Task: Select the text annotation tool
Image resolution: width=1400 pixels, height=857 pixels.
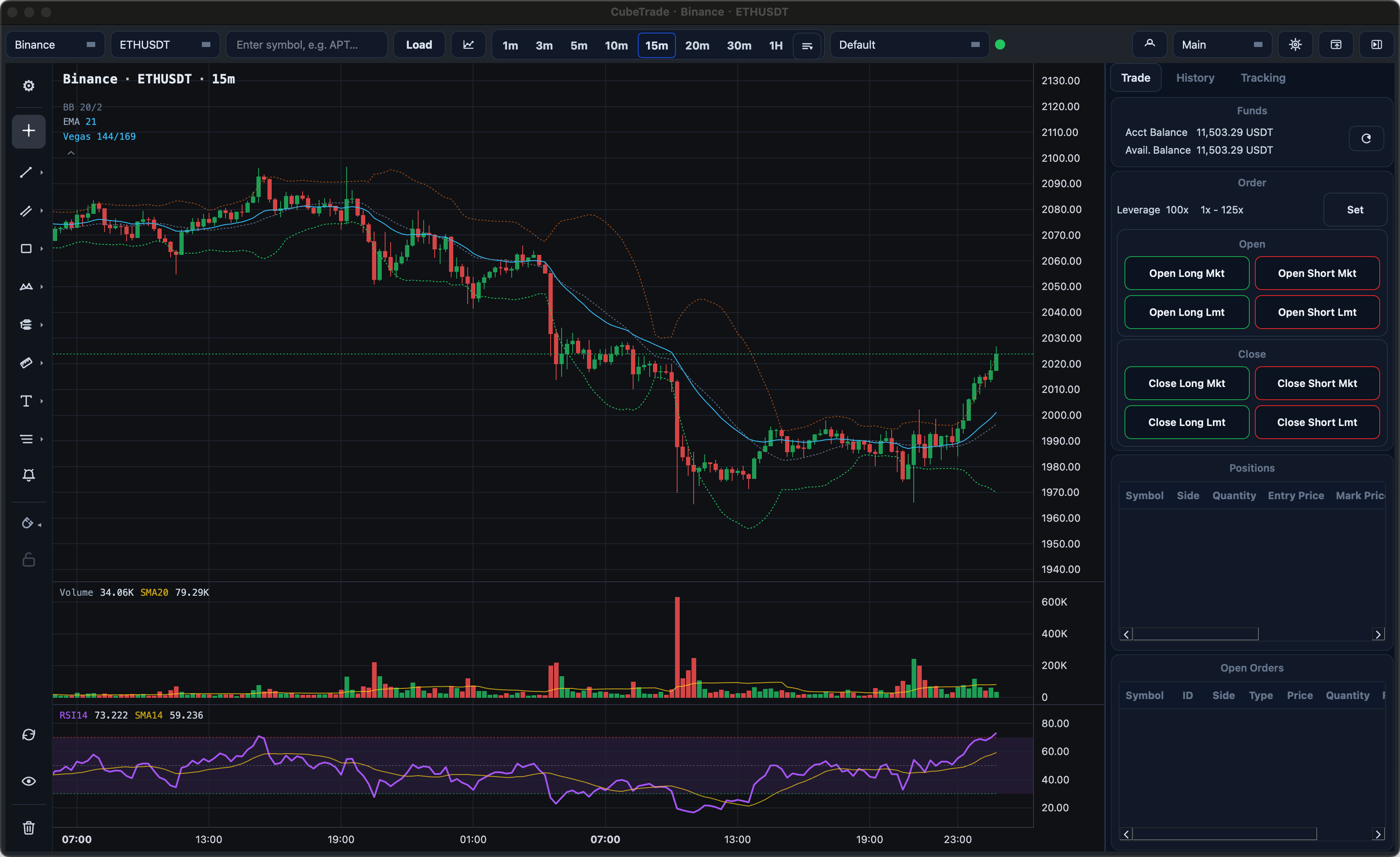Action: pos(26,401)
